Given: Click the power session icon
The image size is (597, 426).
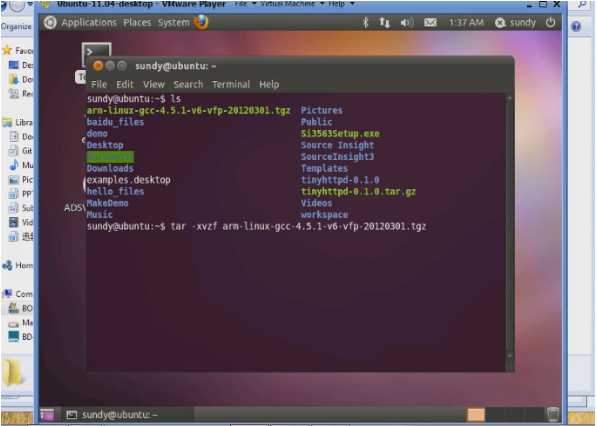Looking at the screenshot, I should (x=550, y=23).
